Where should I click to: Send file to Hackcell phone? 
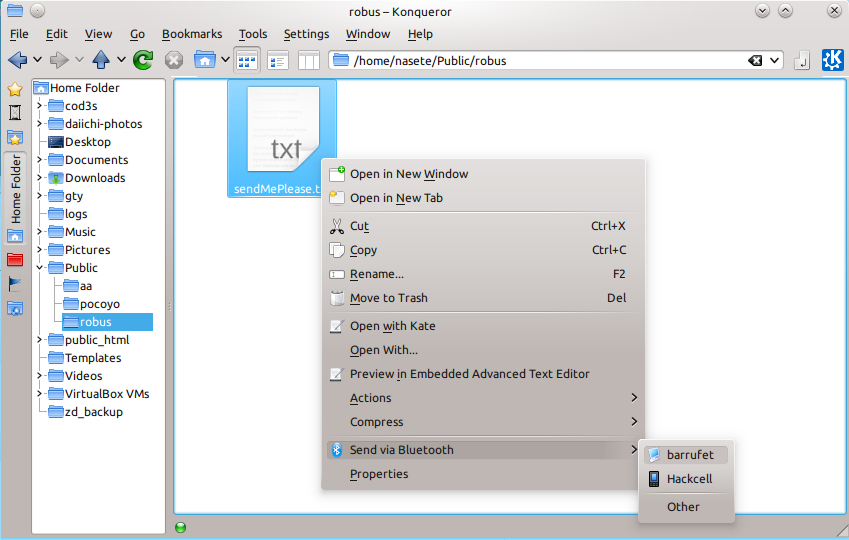point(686,479)
